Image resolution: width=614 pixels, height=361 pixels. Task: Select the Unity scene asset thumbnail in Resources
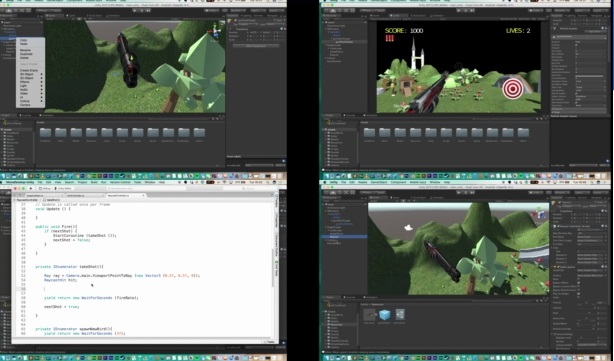pos(400,314)
